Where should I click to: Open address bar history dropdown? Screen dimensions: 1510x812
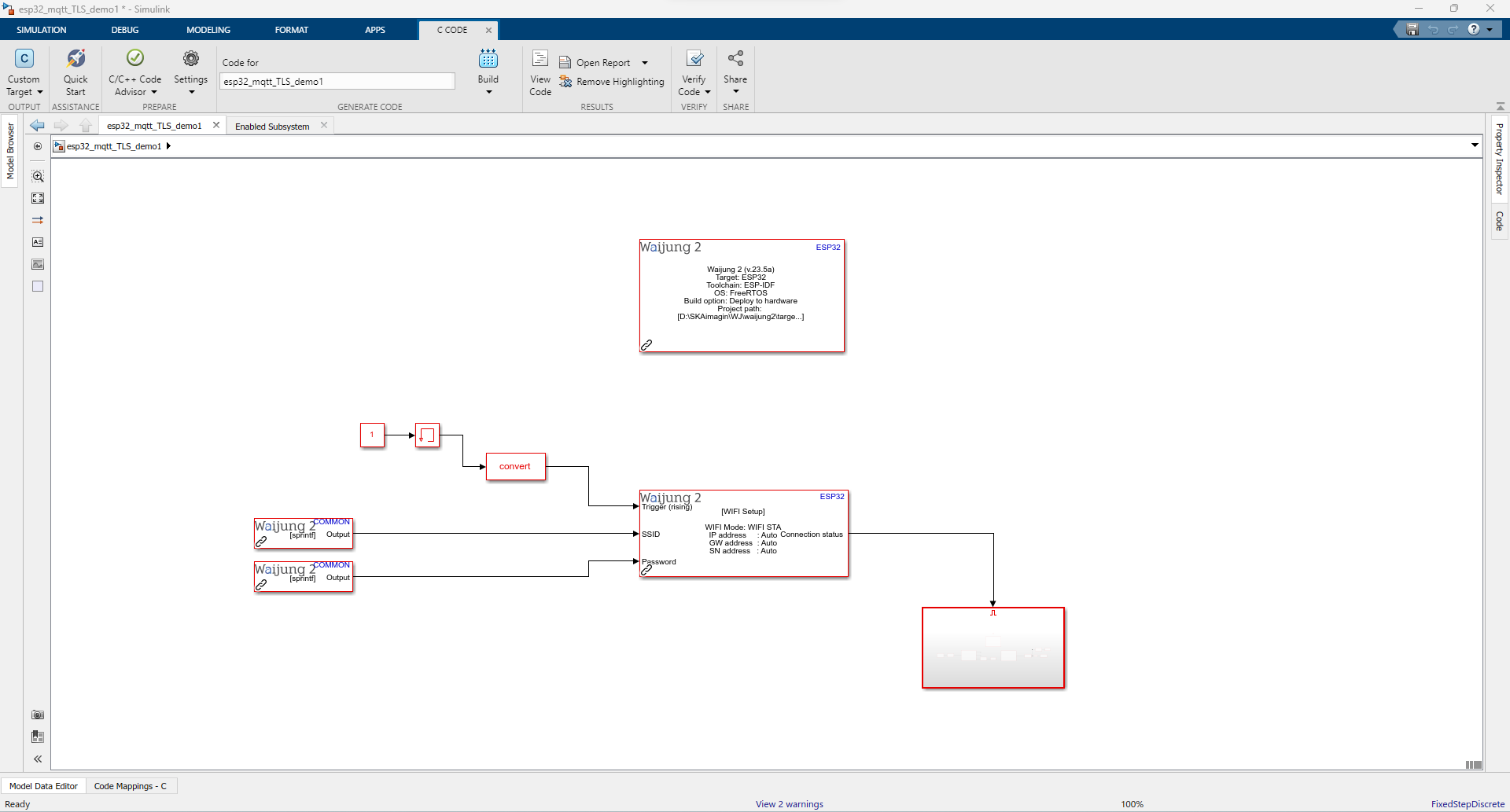1475,145
